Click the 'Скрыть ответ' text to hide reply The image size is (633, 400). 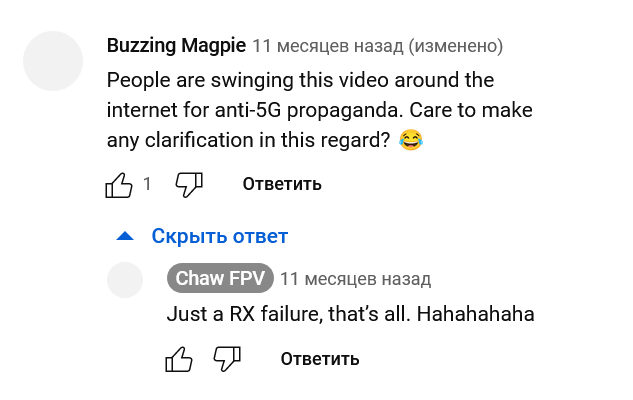pos(220,236)
